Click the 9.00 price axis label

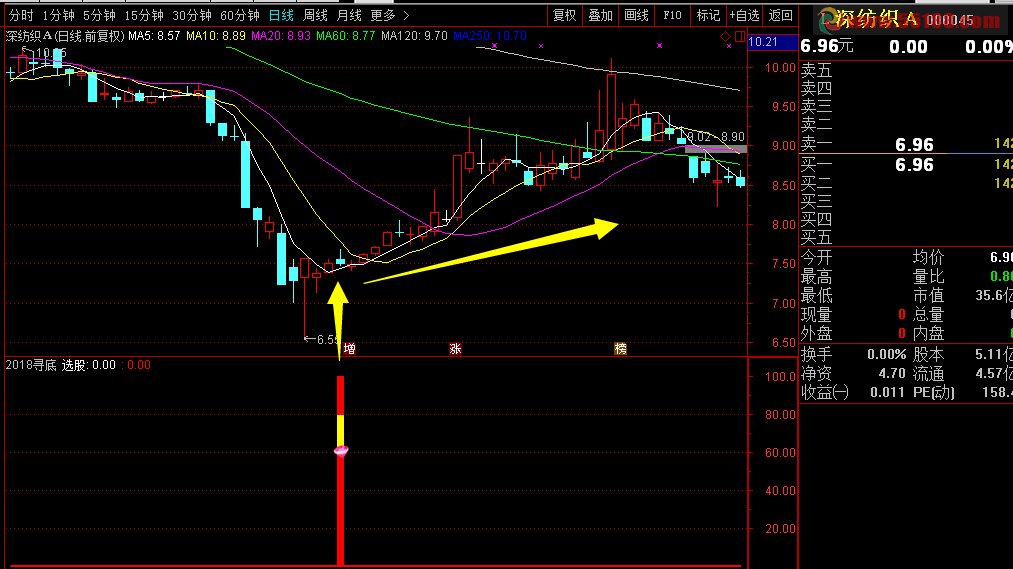click(x=784, y=146)
